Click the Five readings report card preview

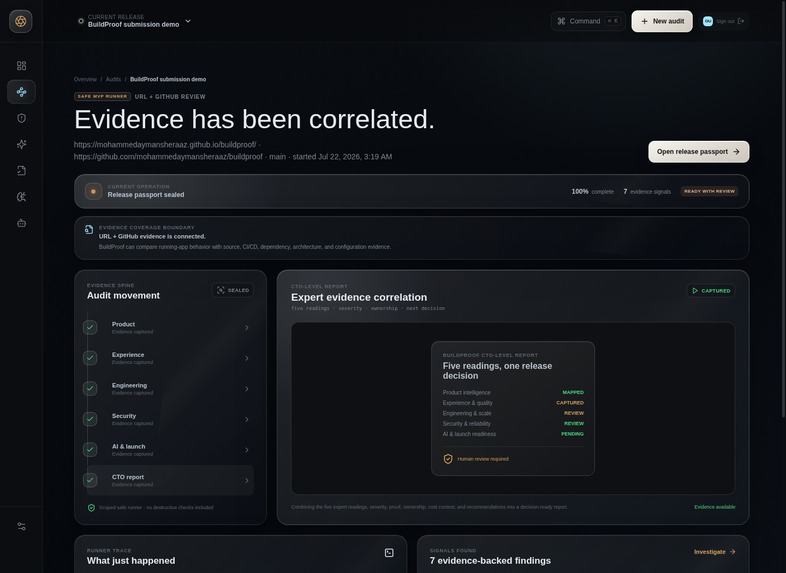point(513,409)
